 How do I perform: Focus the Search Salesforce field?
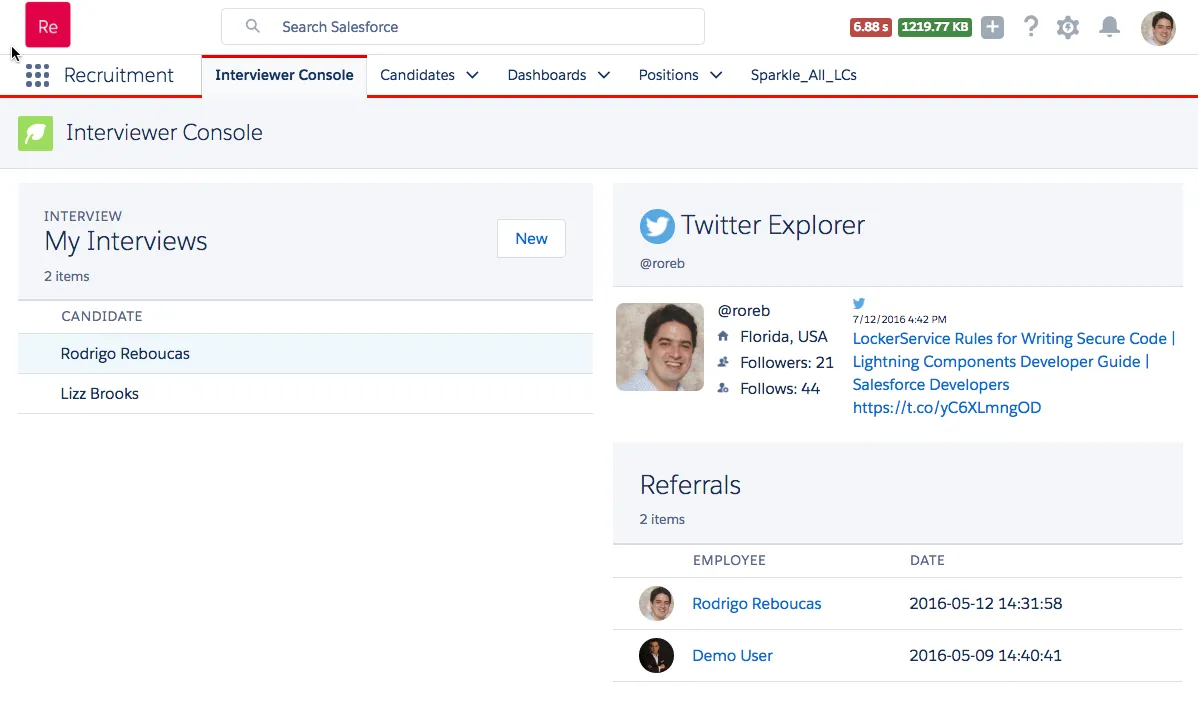point(463,27)
